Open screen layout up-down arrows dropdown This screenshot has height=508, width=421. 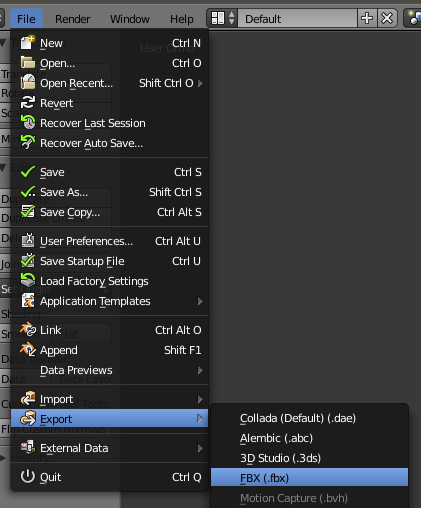click(x=232, y=18)
